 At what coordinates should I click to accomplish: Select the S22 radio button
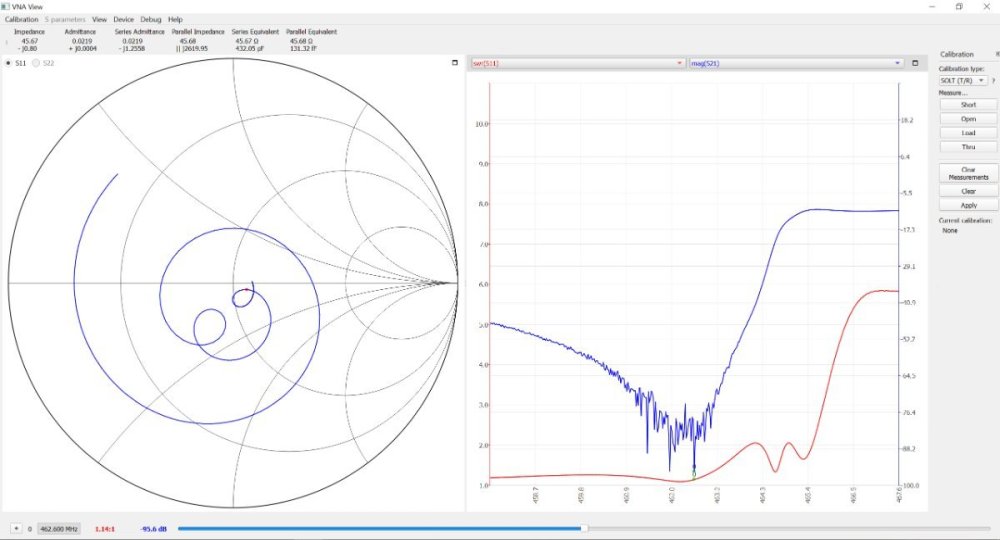pos(38,63)
